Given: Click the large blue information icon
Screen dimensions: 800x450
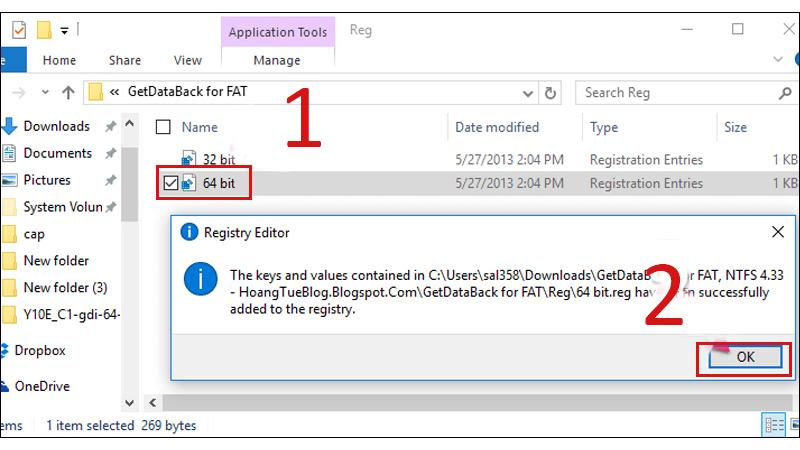Looking at the screenshot, I should click(x=201, y=279).
